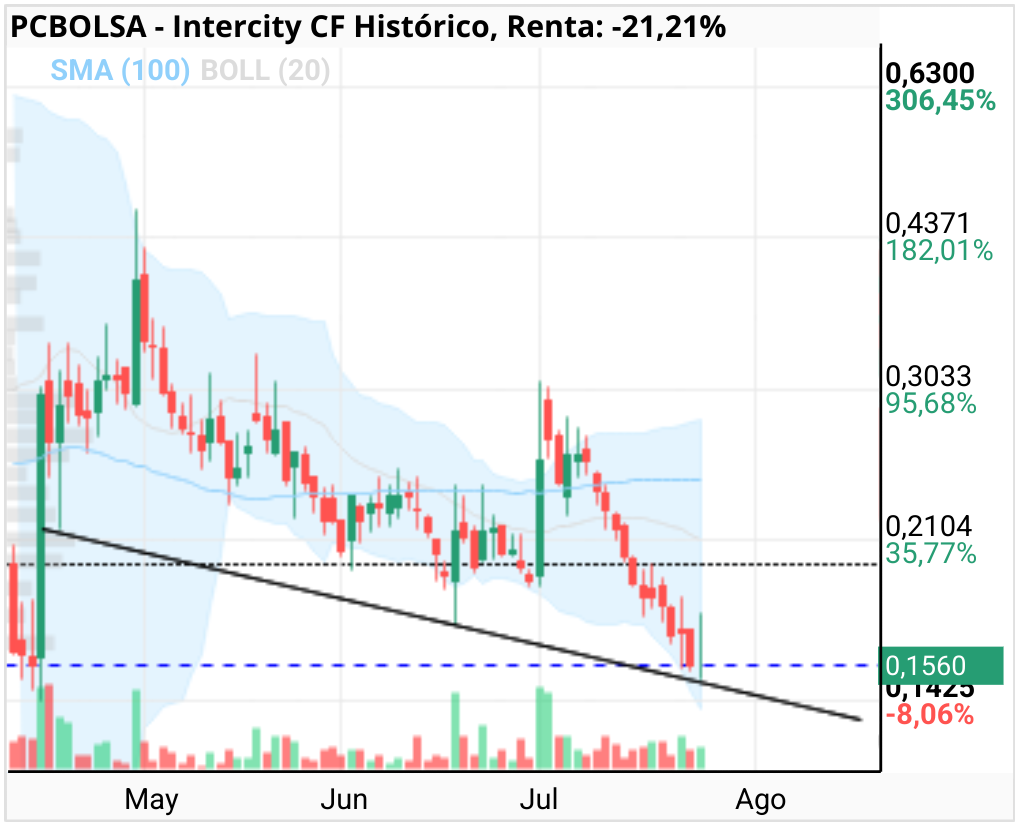Click the BOLL (20) indicator label
The width and height of the screenshot is (1019, 826).
[265, 70]
